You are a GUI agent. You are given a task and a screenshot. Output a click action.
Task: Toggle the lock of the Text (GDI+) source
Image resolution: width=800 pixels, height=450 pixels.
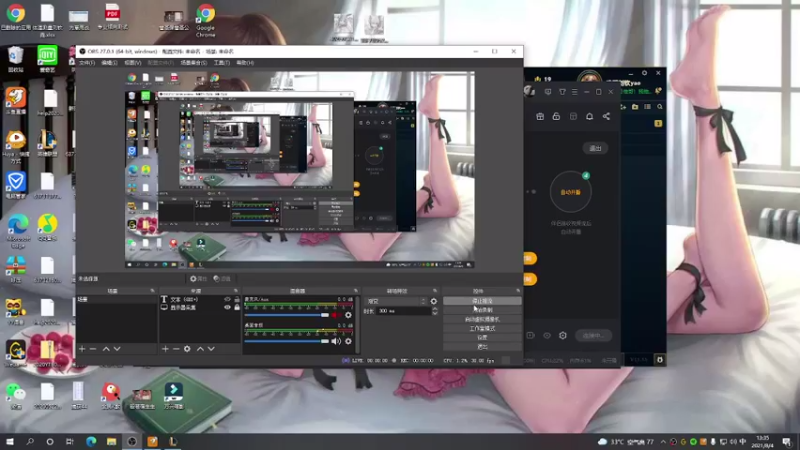(237, 299)
